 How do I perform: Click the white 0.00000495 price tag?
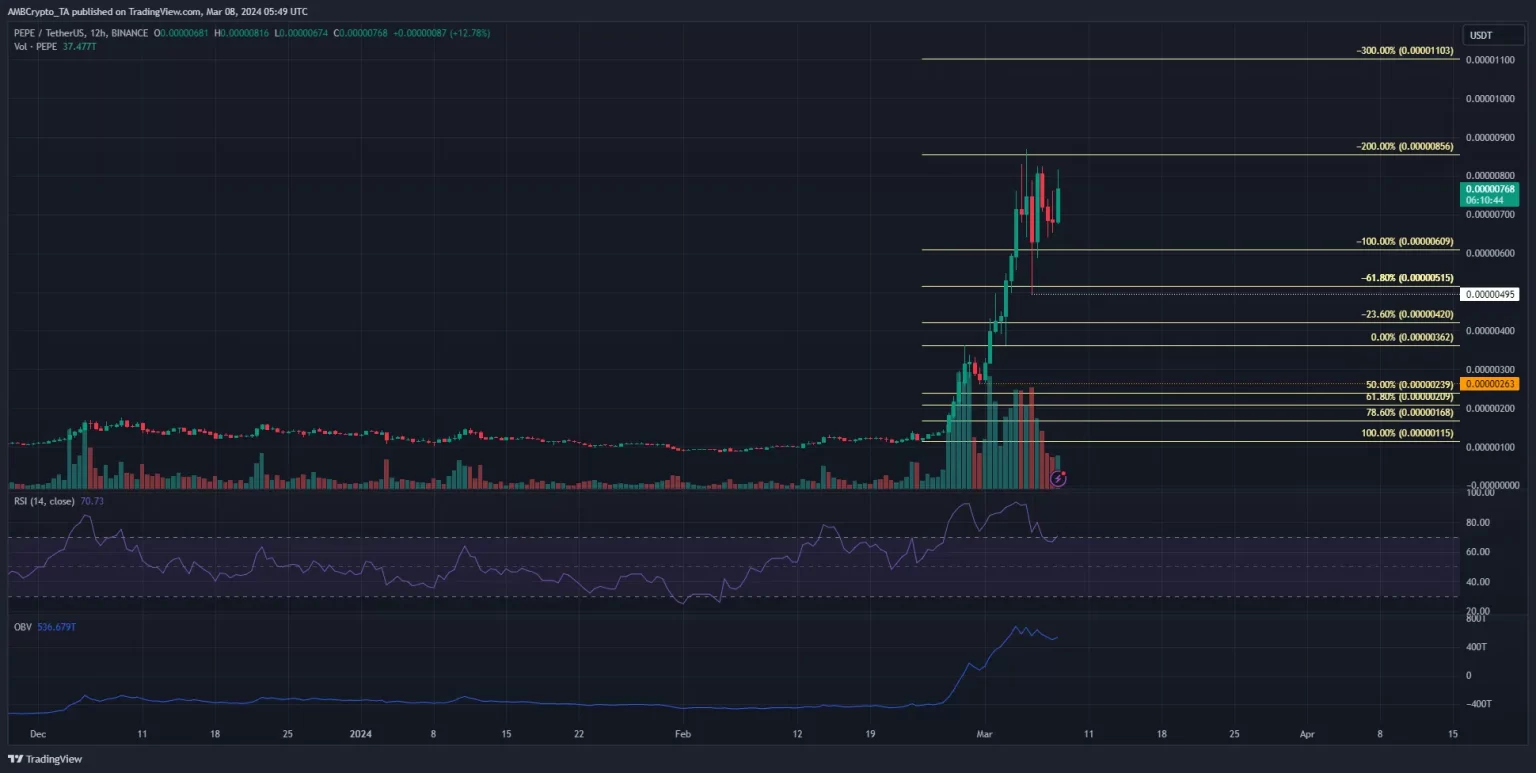click(1489, 294)
